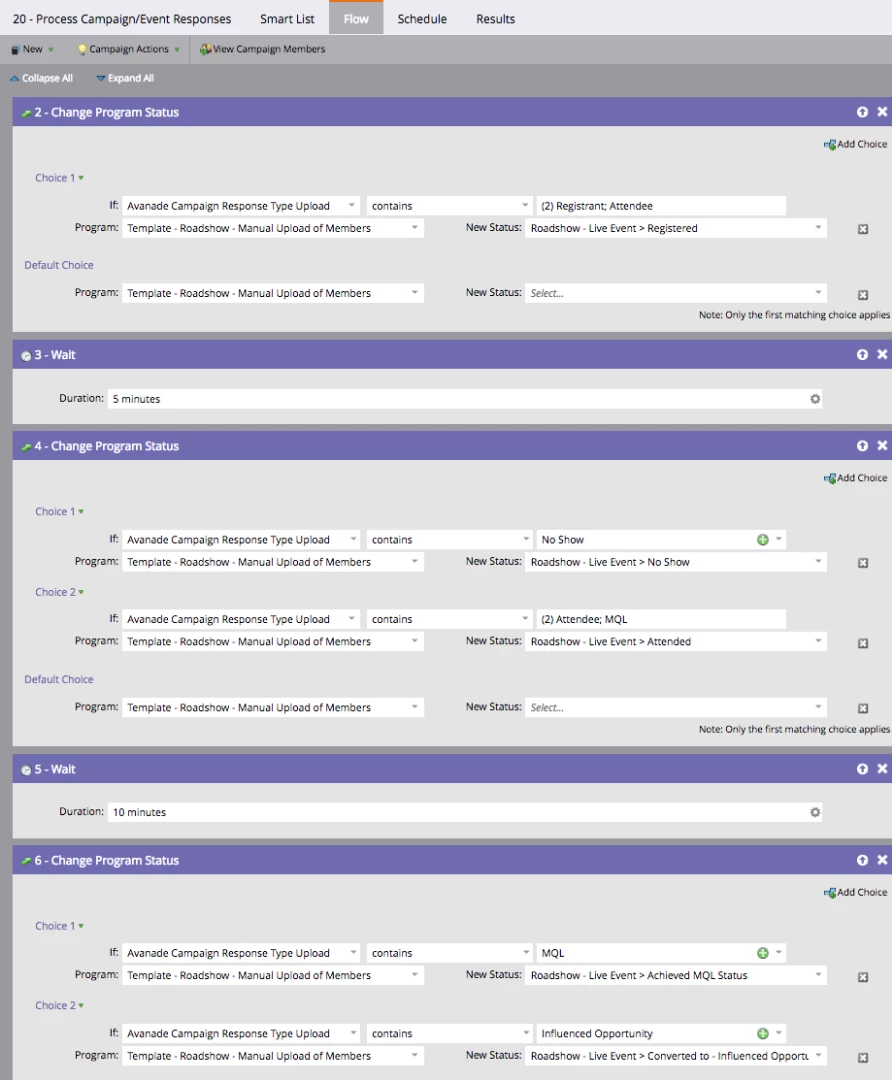Remove step 4 Default Choice row
Viewport: 892px width, 1080px height.
862,708
